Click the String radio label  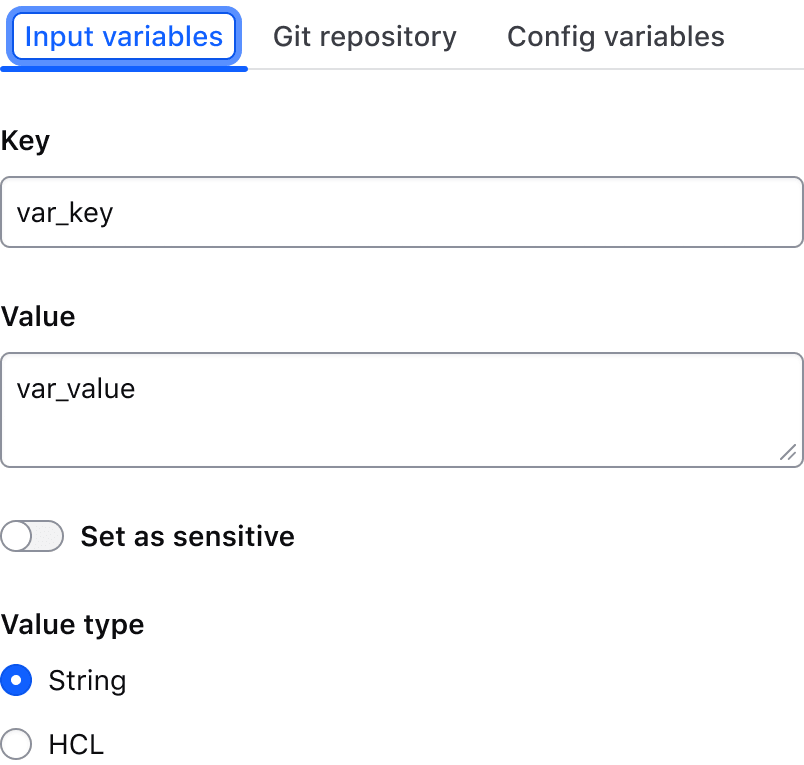point(87,680)
